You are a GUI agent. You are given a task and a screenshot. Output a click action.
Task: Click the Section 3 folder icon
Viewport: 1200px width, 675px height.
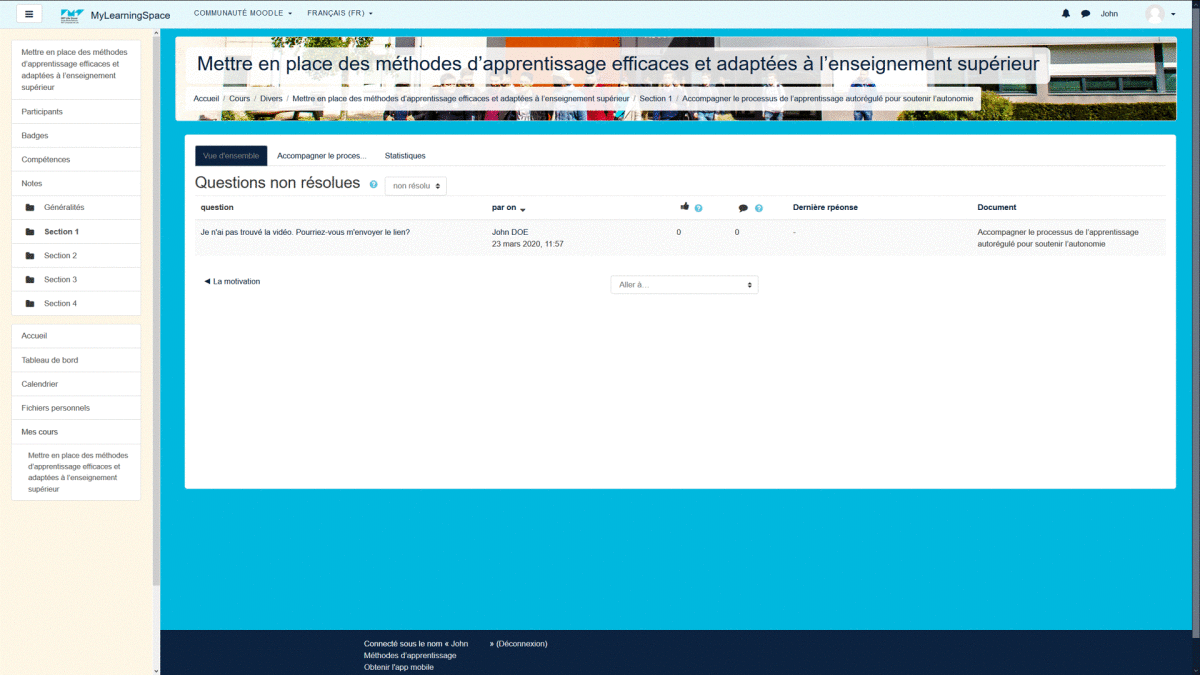point(30,280)
